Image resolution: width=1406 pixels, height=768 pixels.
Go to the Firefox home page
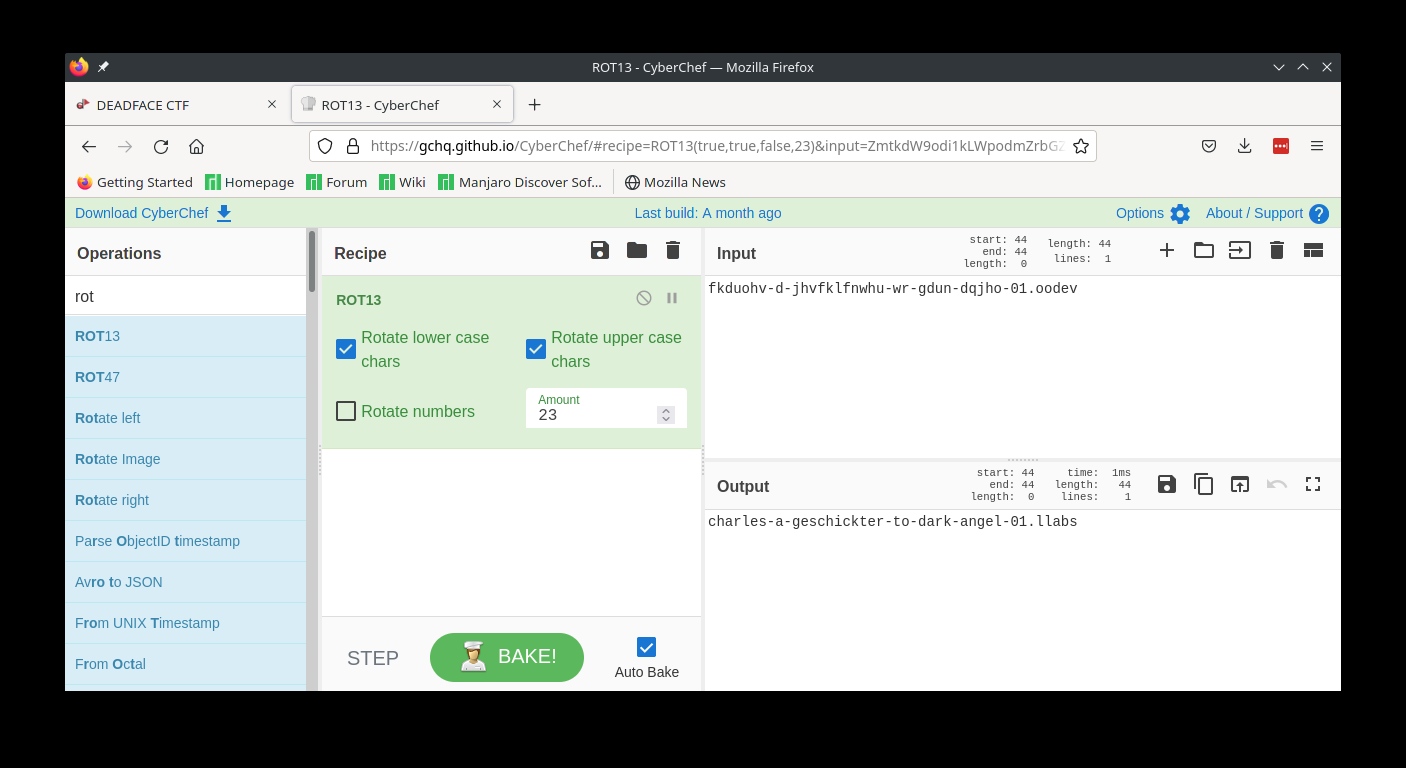[x=196, y=146]
